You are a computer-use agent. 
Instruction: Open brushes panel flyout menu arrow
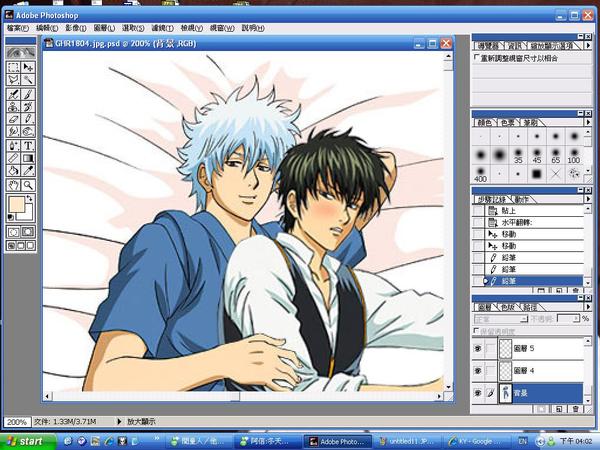pos(588,122)
